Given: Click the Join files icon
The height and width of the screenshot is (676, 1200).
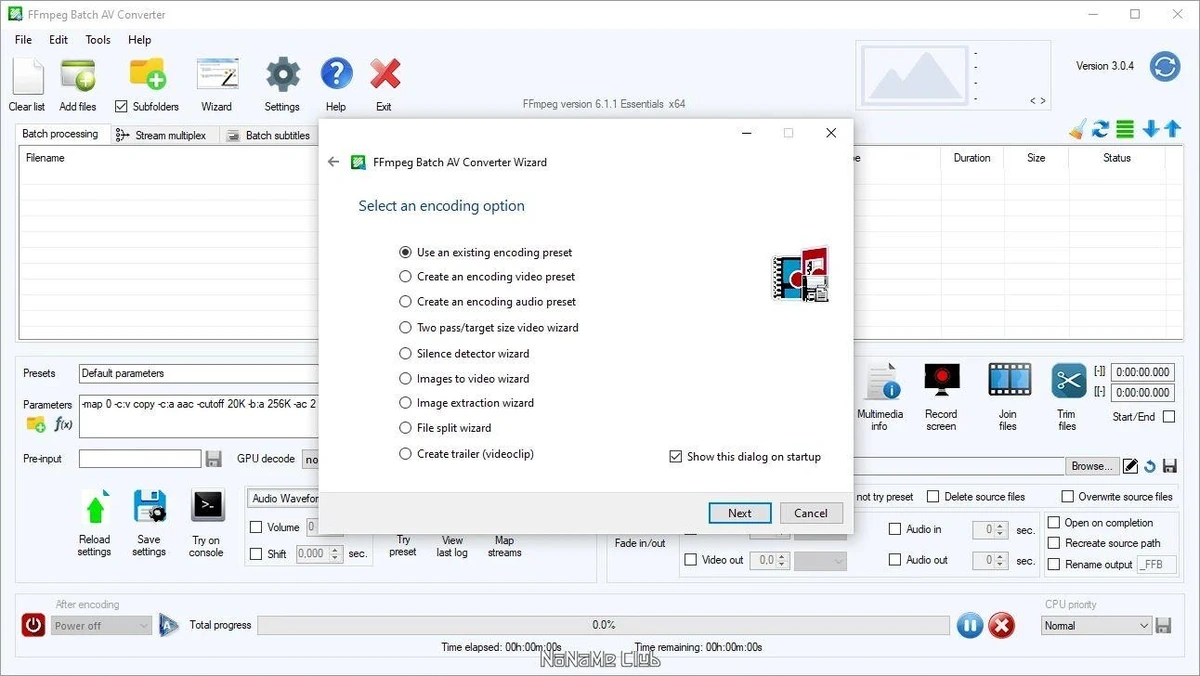Looking at the screenshot, I should coord(1009,381).
